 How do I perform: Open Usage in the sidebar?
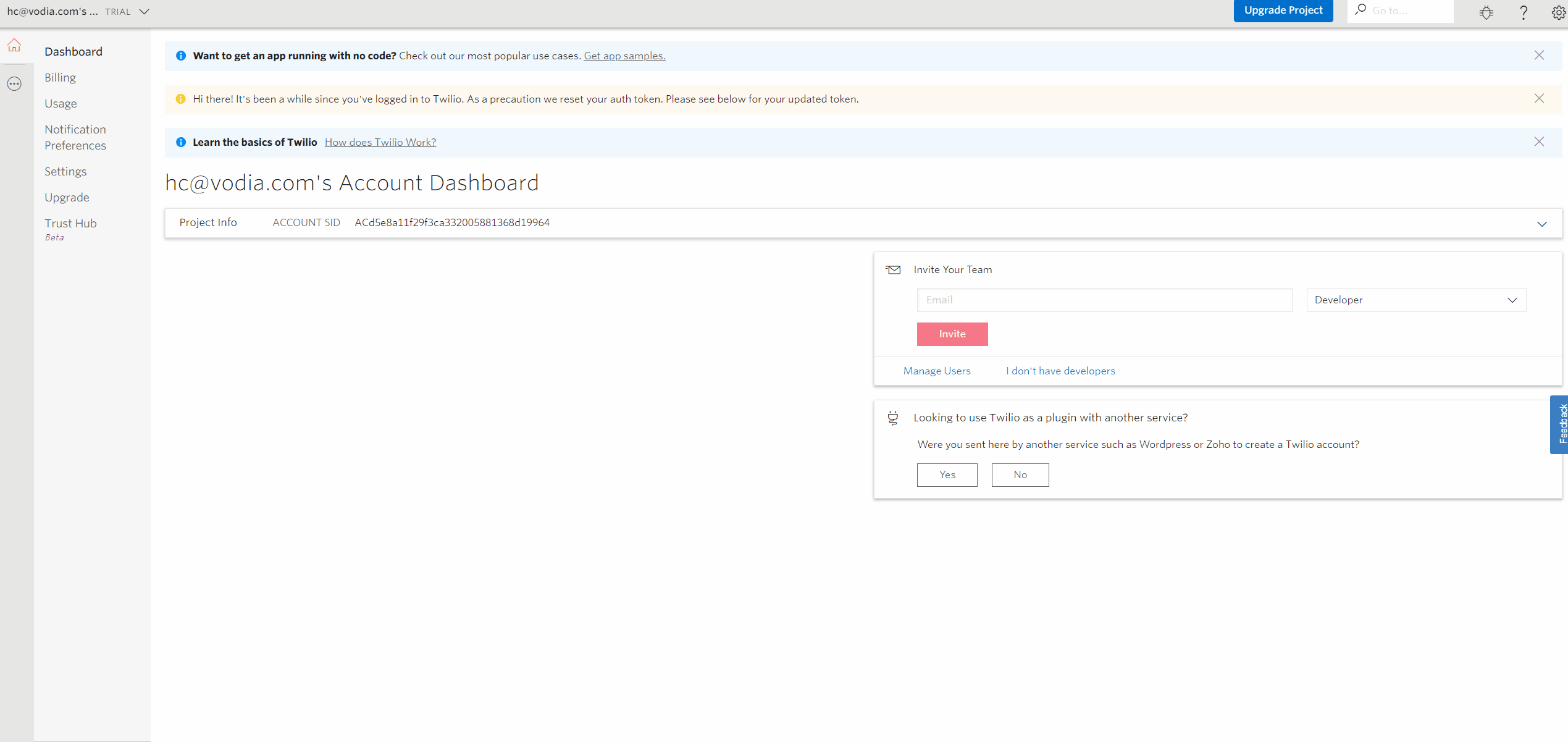61,103
